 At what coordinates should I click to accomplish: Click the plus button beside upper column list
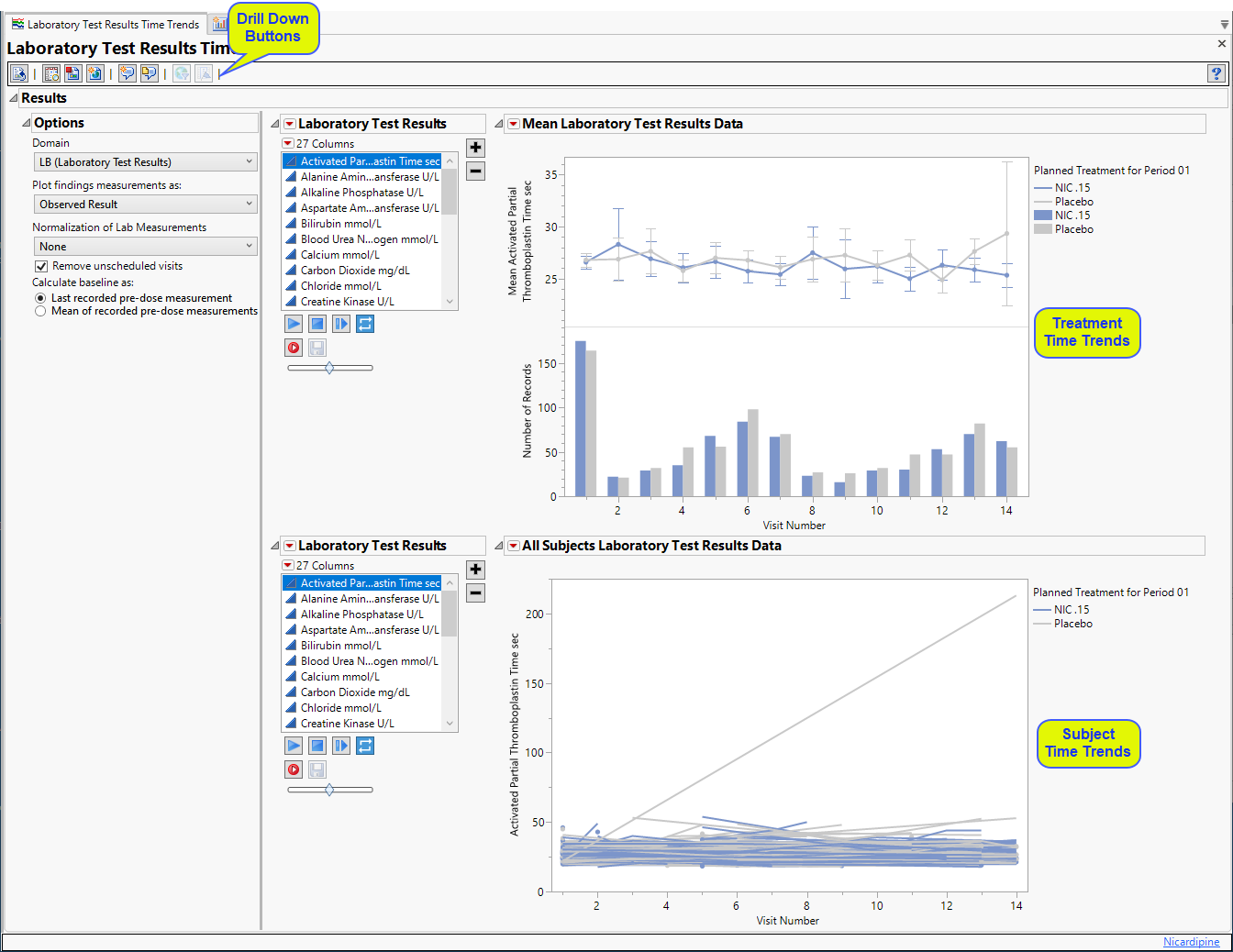(x=475, y=148)
